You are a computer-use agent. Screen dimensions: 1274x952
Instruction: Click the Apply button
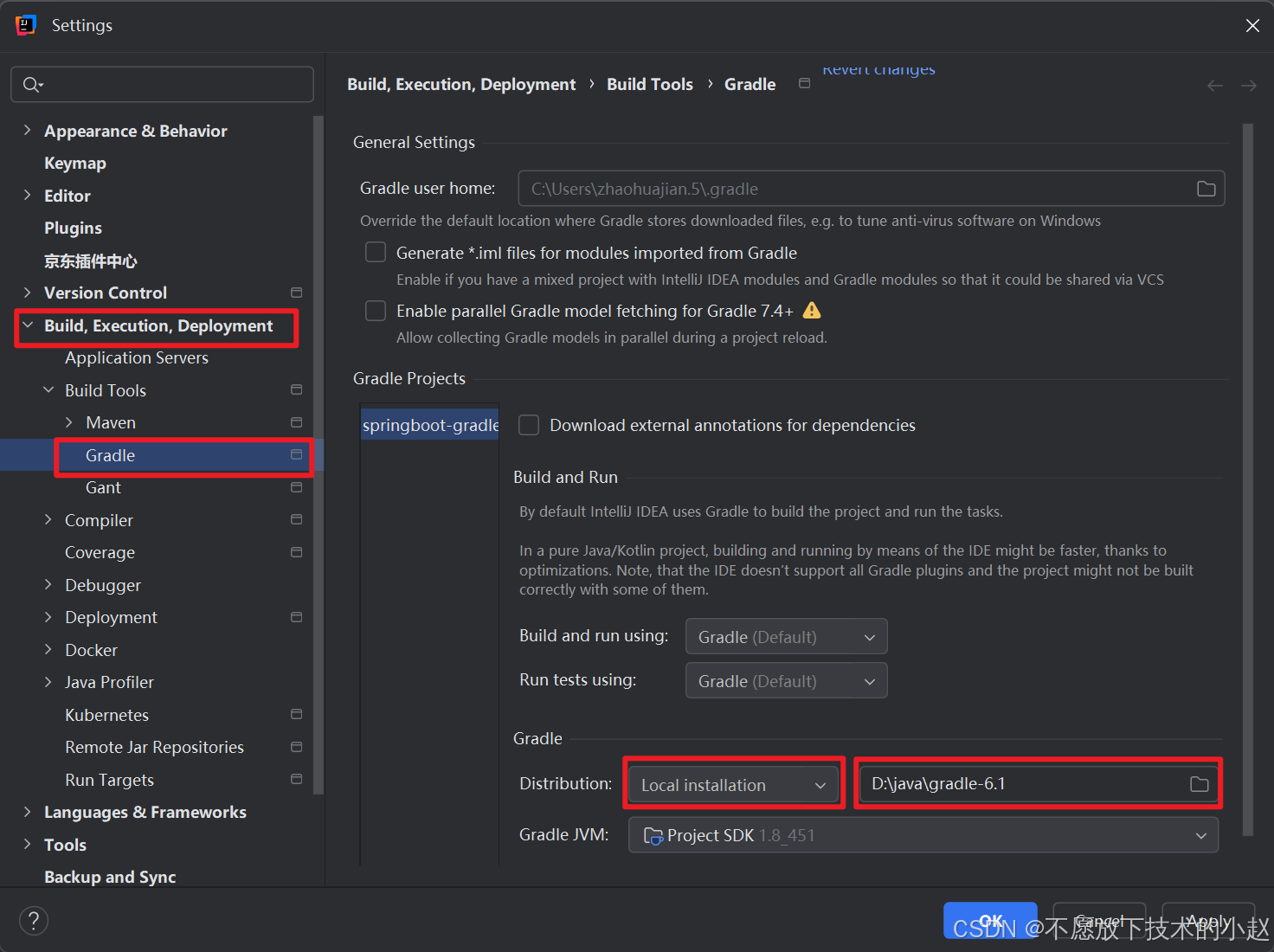click(x=1208, y=921)
